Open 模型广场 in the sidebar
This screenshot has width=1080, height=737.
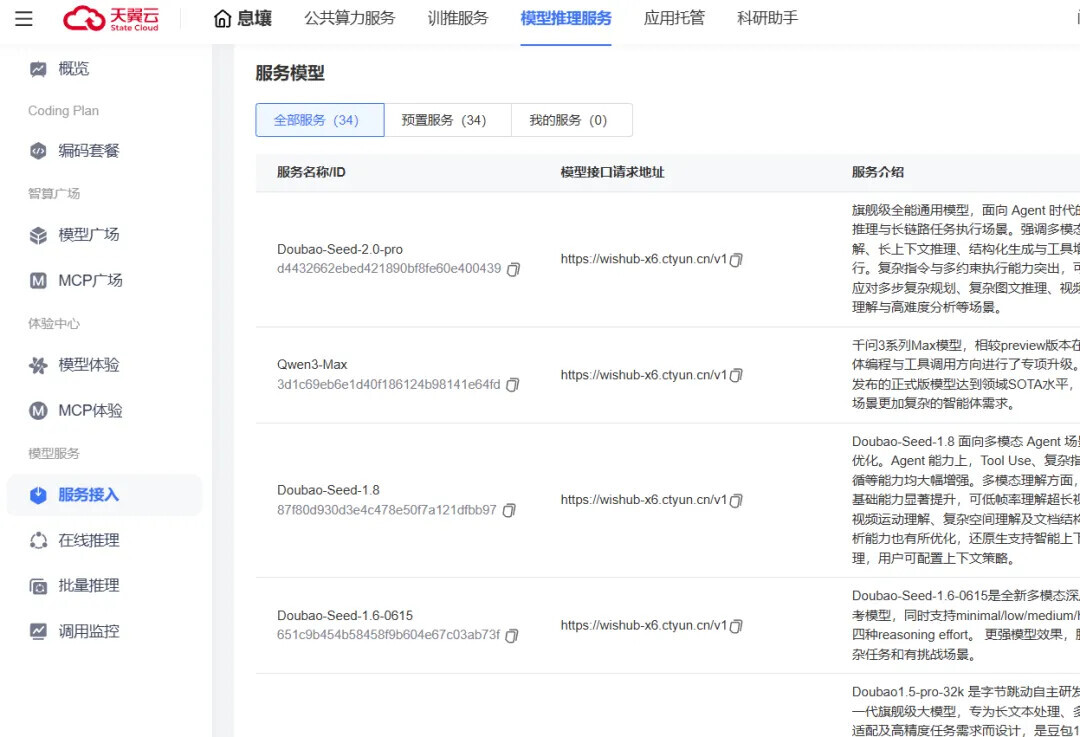(x=88, y=235)
